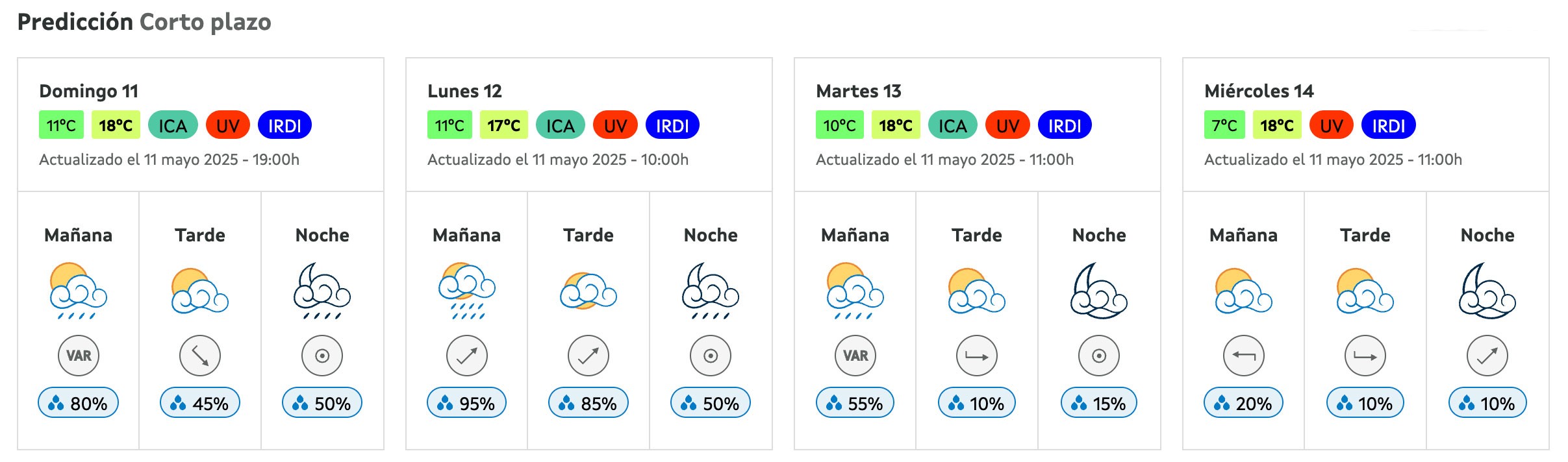This screenshot has width=1568, height=462.
Task: Open the Martes 13 day heading
Action: click(x=859, y=91)
